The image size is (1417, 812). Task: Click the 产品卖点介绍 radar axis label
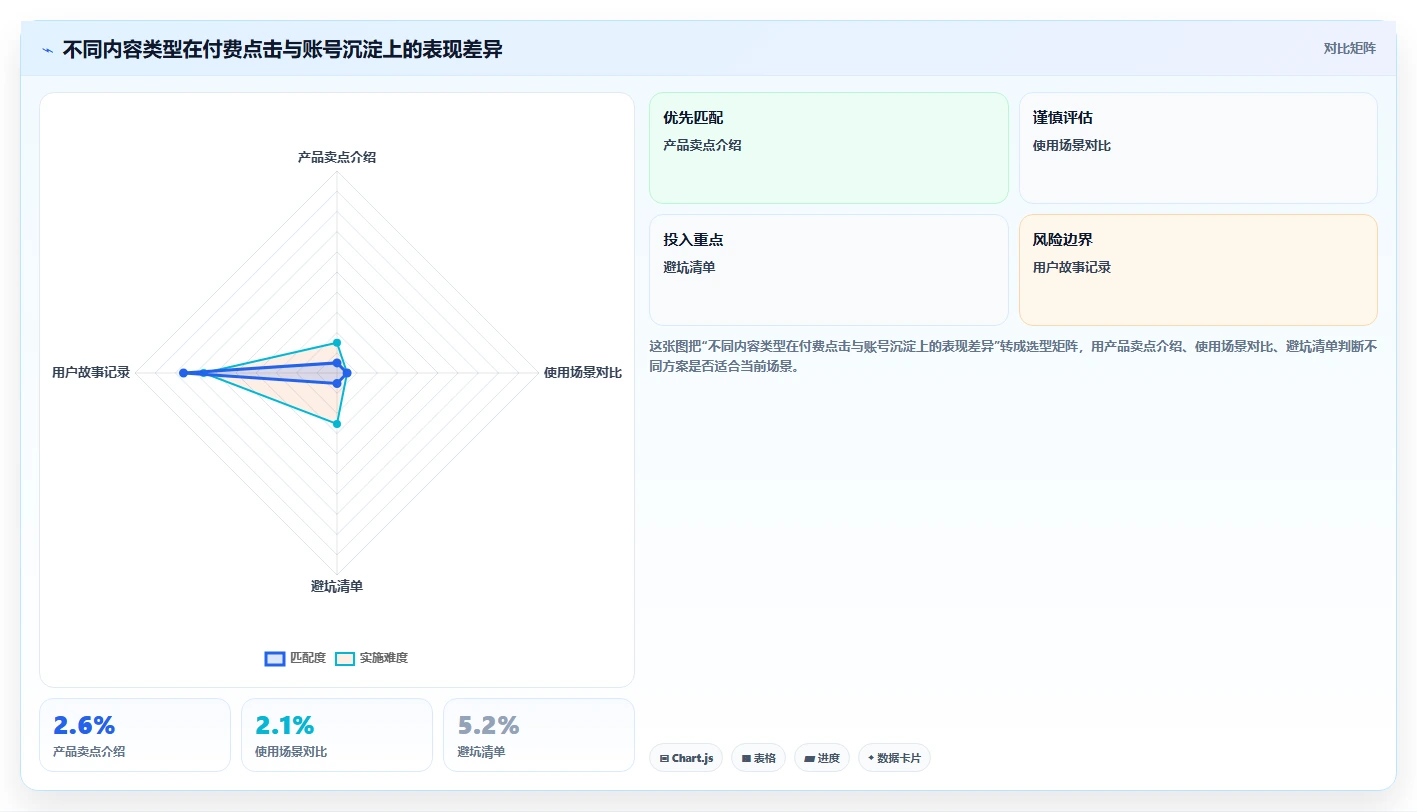coord(337,157)
